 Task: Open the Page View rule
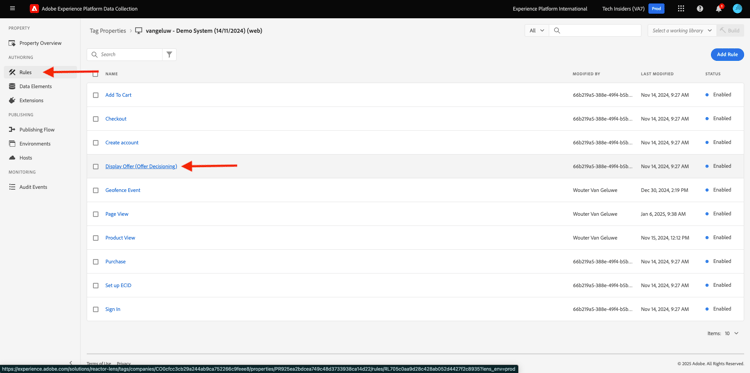(x=117, y=214)
